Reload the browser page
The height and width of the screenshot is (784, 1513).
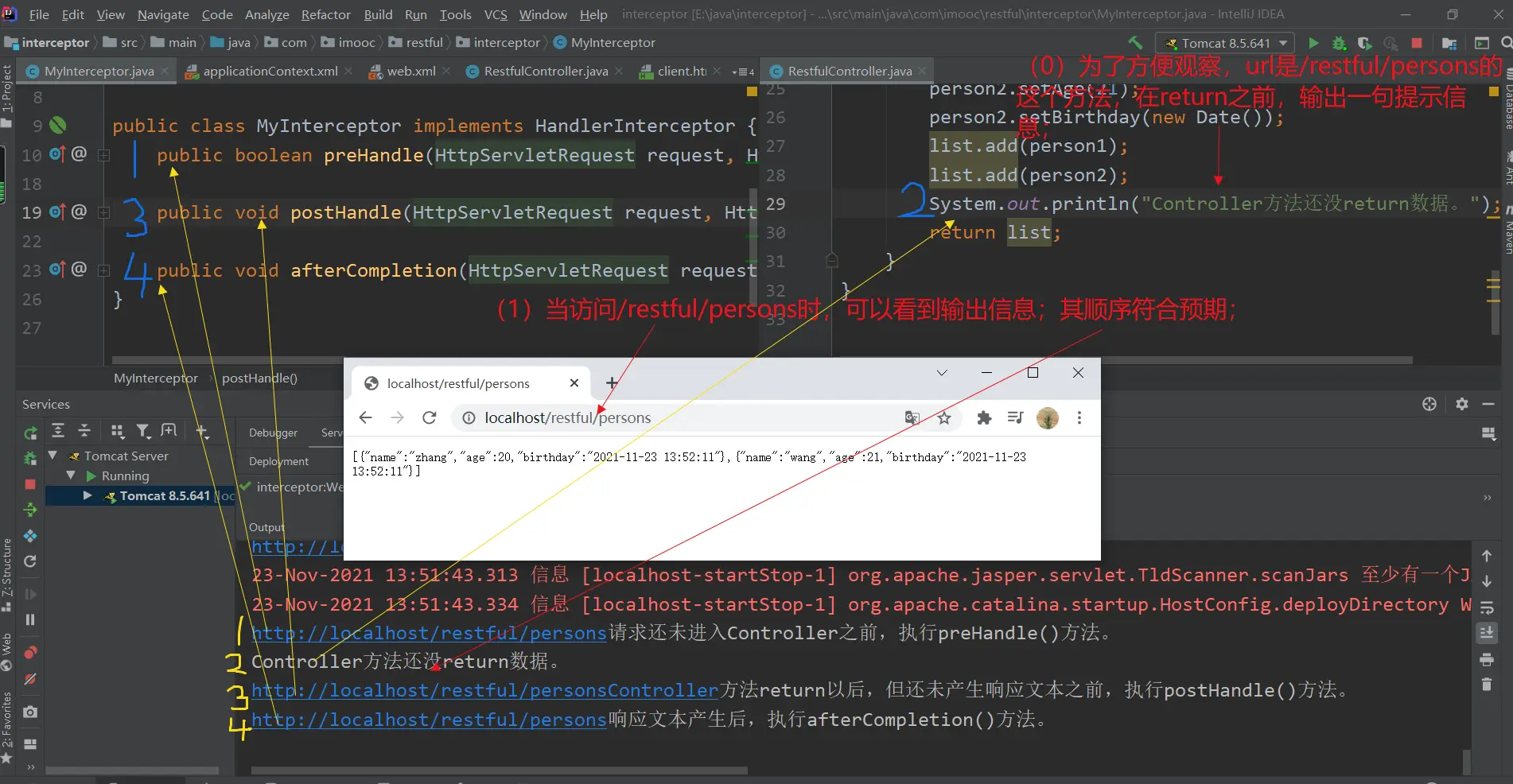point(430,418)
